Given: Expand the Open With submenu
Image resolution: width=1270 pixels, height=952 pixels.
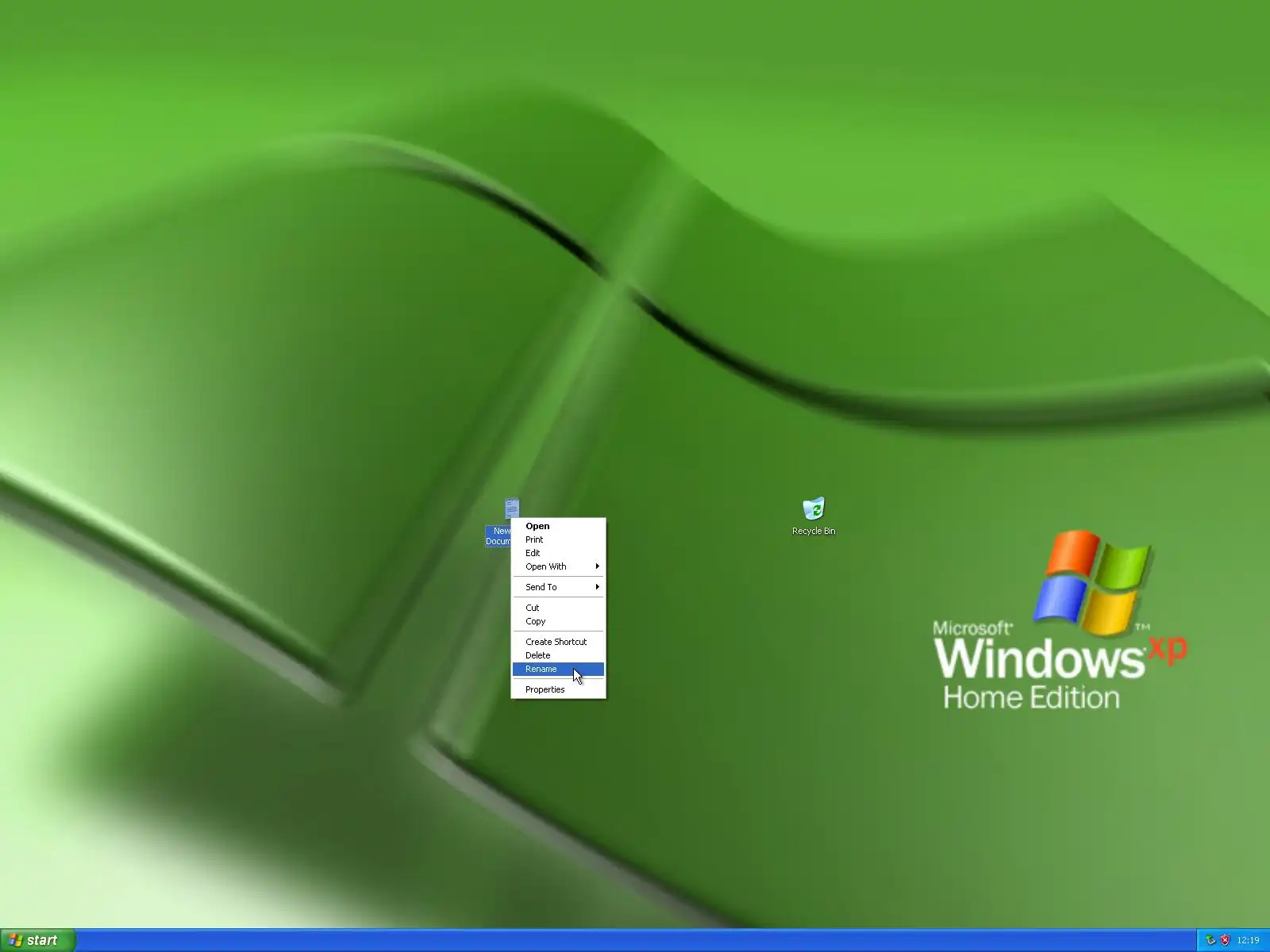Looking at the screenshot, I should (558, 566).
